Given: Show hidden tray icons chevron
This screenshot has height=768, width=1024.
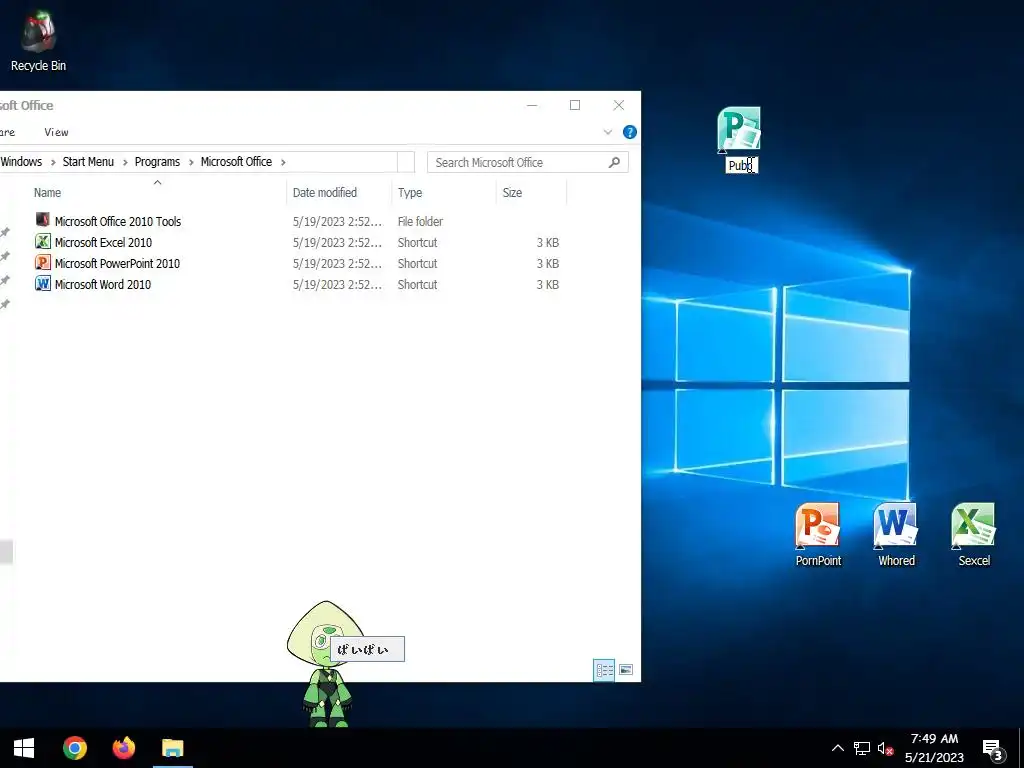Looking at the screenshot, I should pyautogui.click(x=838, y=748).
